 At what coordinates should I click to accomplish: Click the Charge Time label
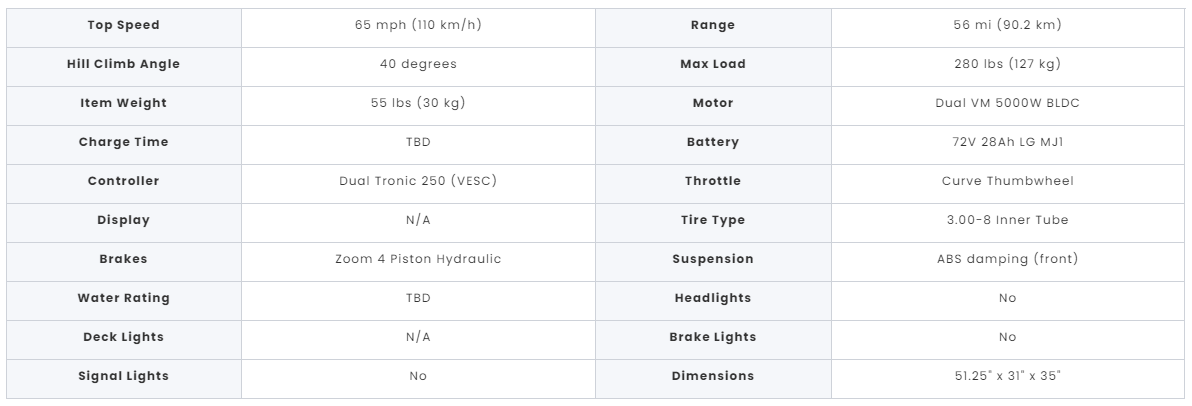click(x=123, y=142)
